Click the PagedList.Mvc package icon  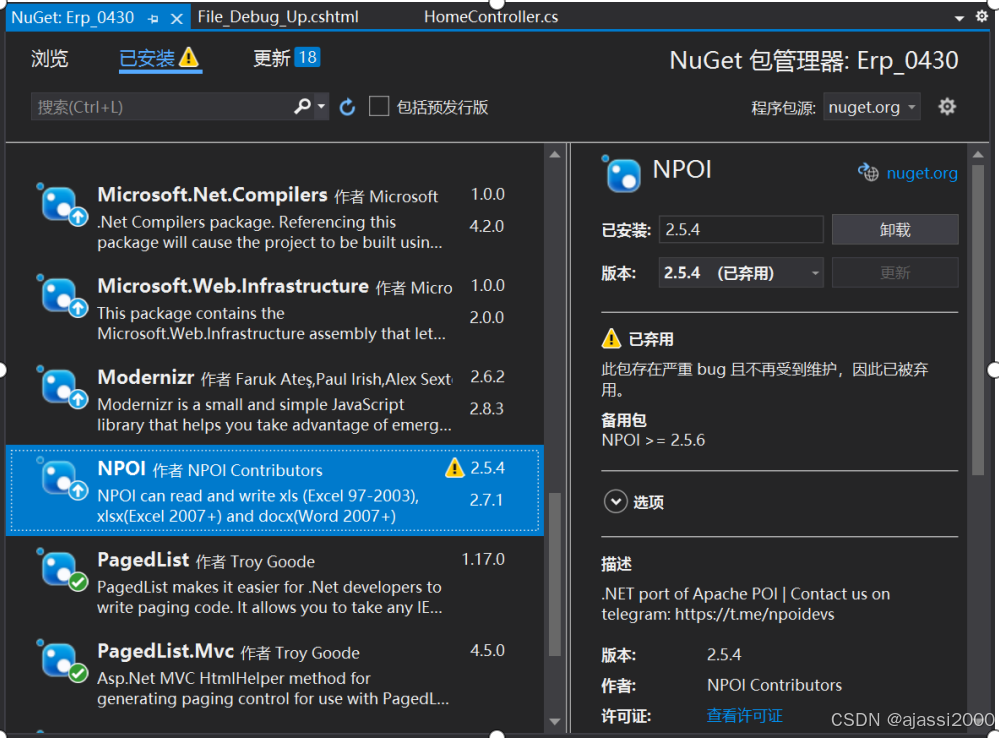coord(62,661)
